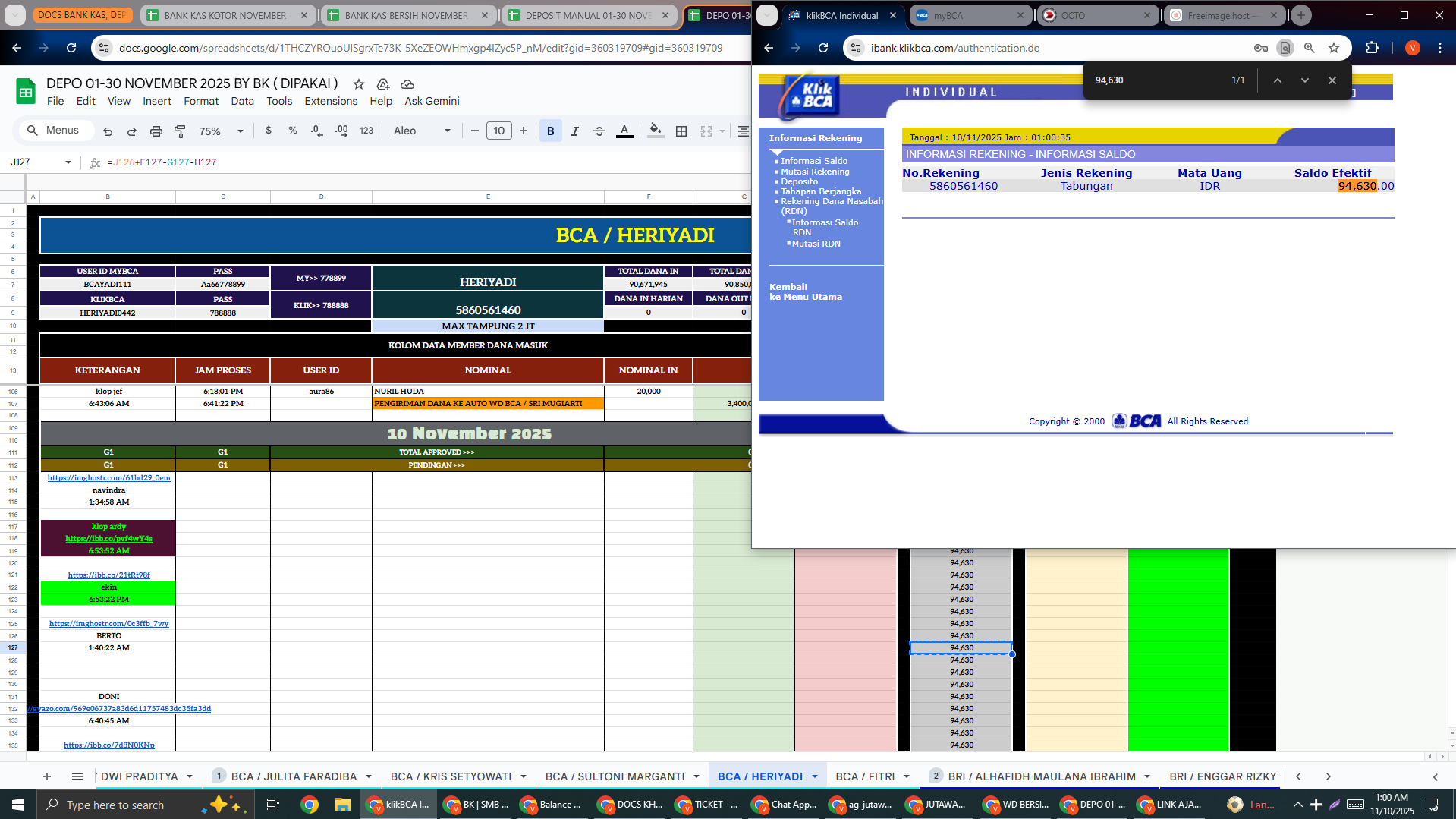Search the Menus box in Sheets toolbar
Image resolution: width=1456 pixels, height=819 pixels.
tap(57, 131)
